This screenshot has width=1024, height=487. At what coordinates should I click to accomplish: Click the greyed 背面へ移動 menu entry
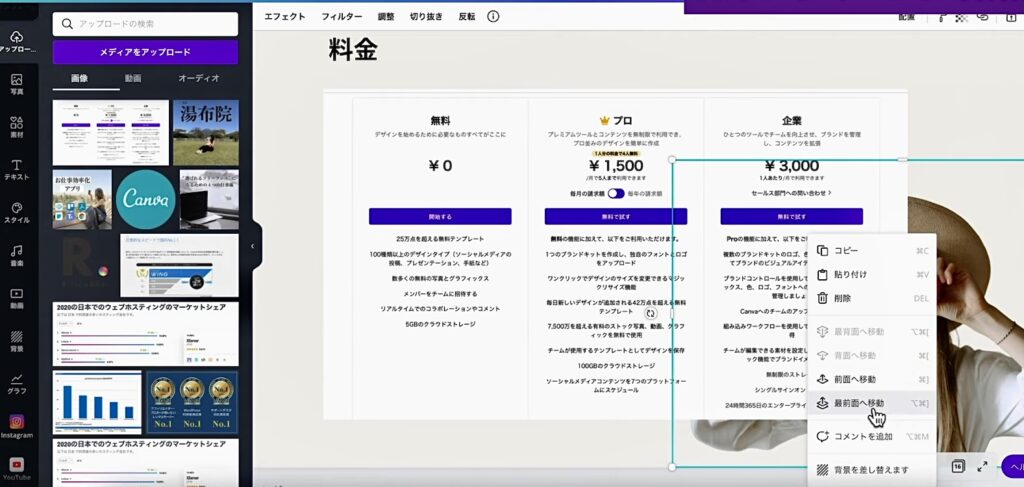click(x=872, y=355)
